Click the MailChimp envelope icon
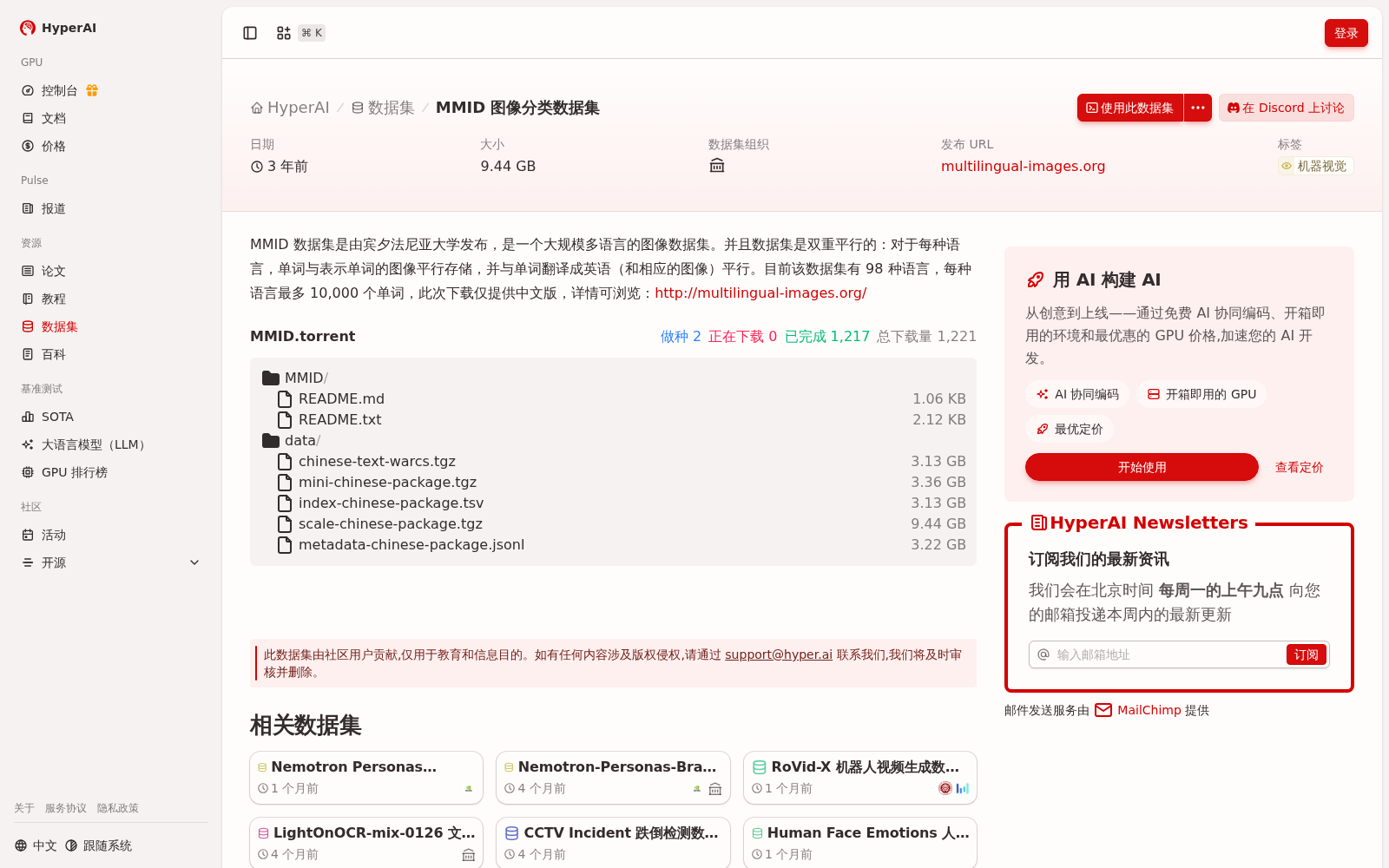 click(x=1103, y=710)
